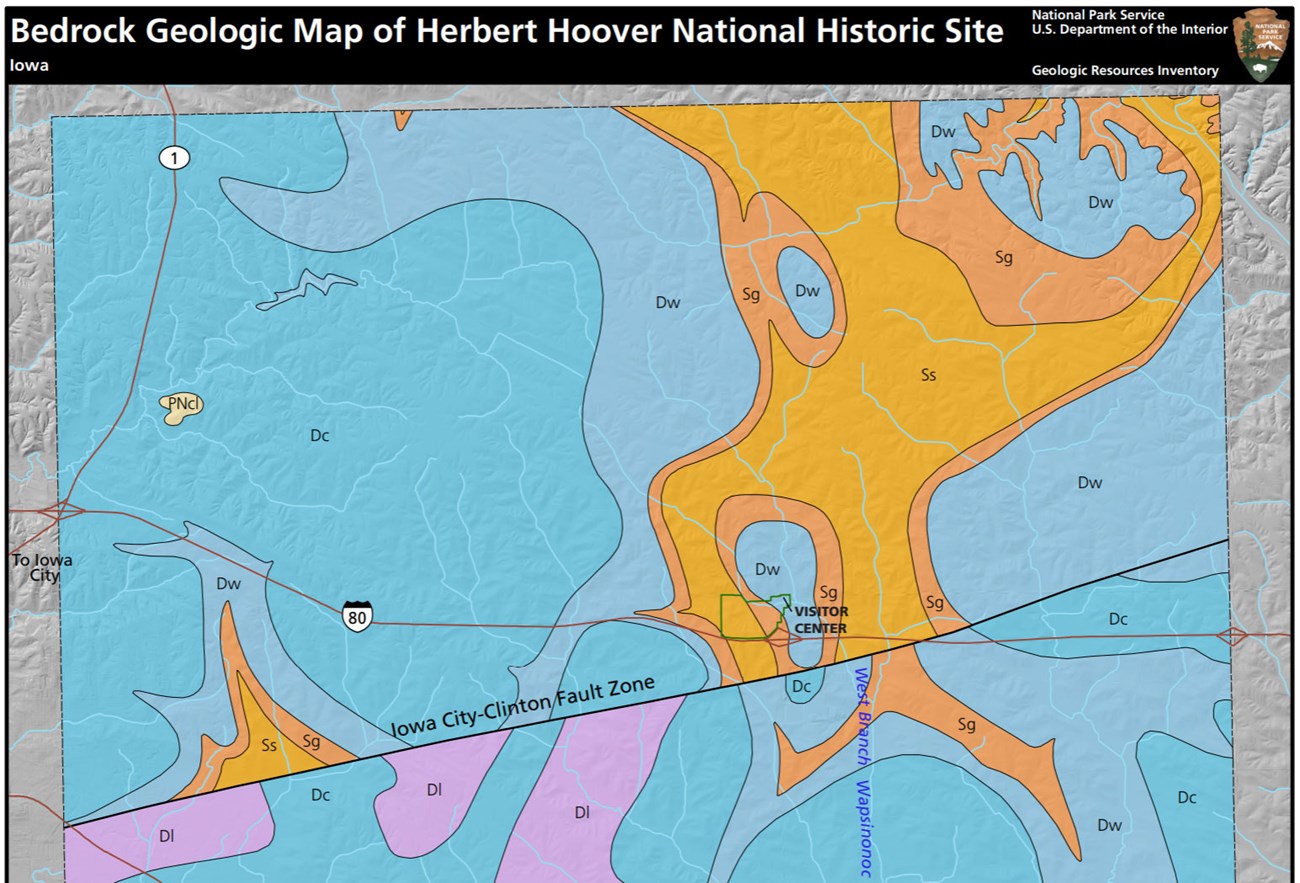Click the Ss label in the large yellow unit

point(928,376)
